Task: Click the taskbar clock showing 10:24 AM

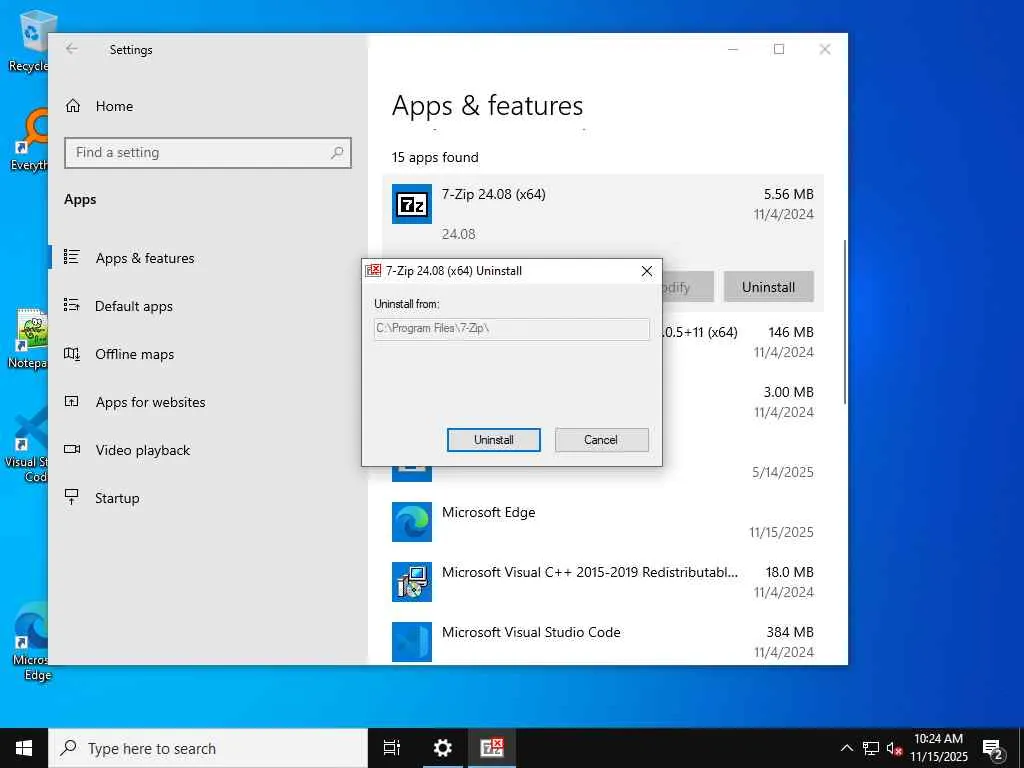Action: pos(938,748)
